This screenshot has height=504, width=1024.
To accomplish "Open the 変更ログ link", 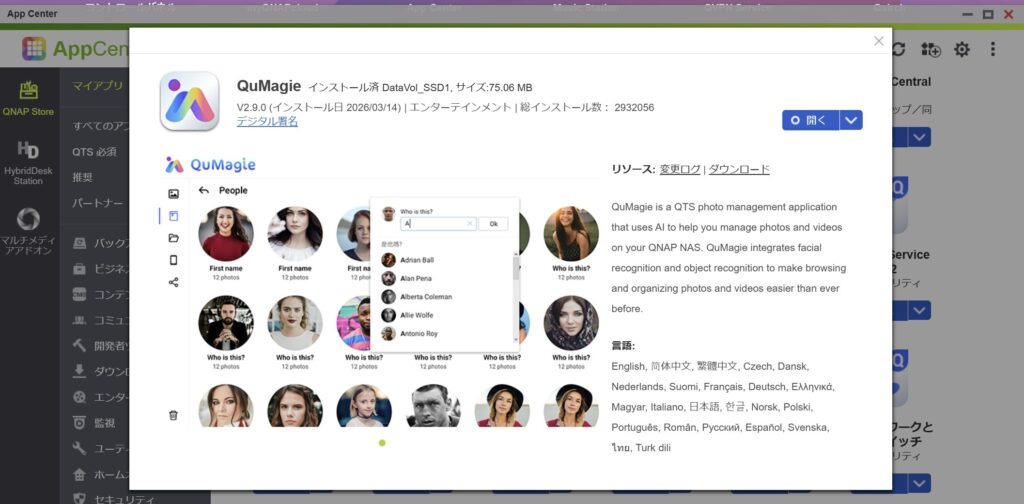I will click(680, 170).
